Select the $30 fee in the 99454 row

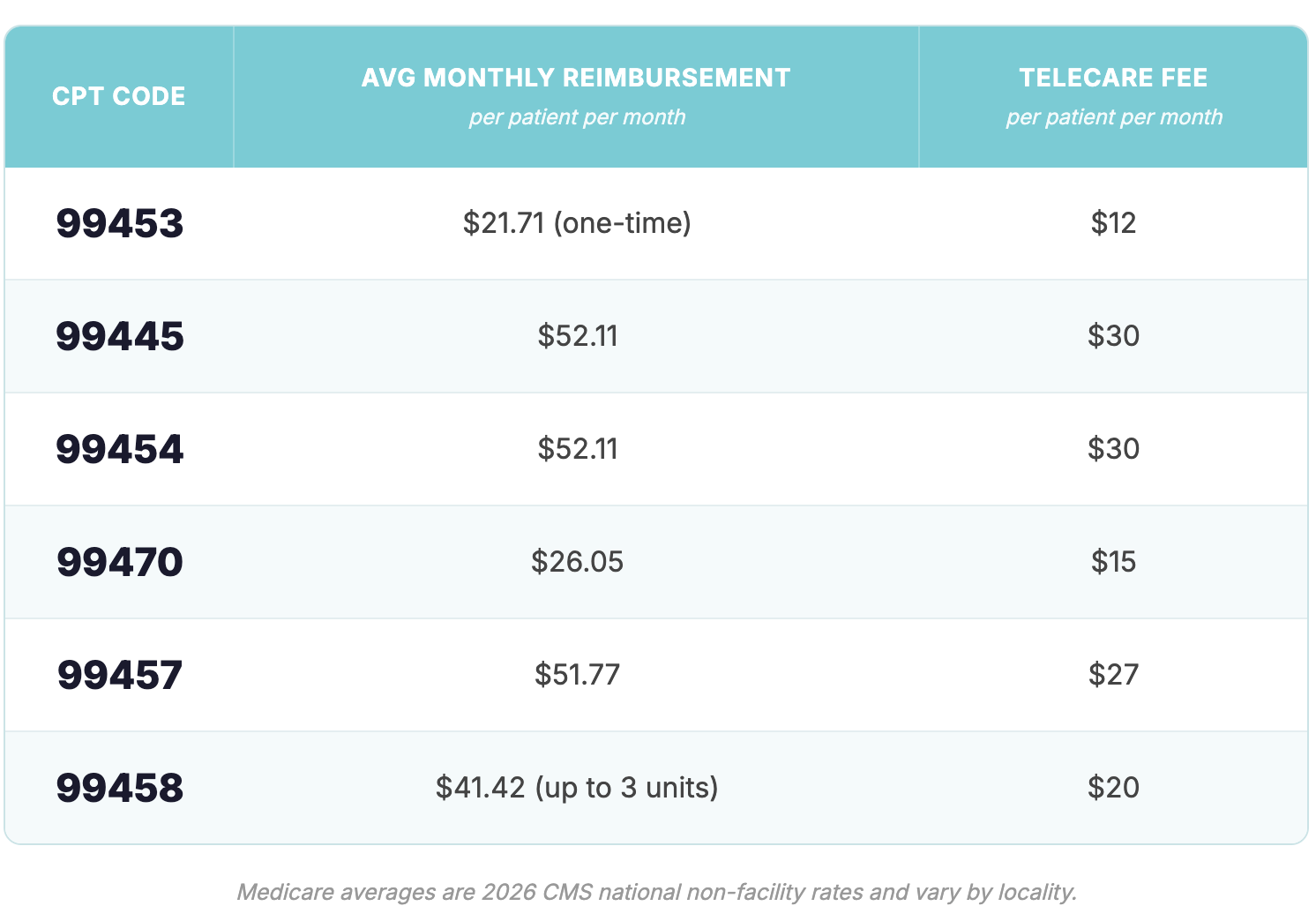(1113, 449)
